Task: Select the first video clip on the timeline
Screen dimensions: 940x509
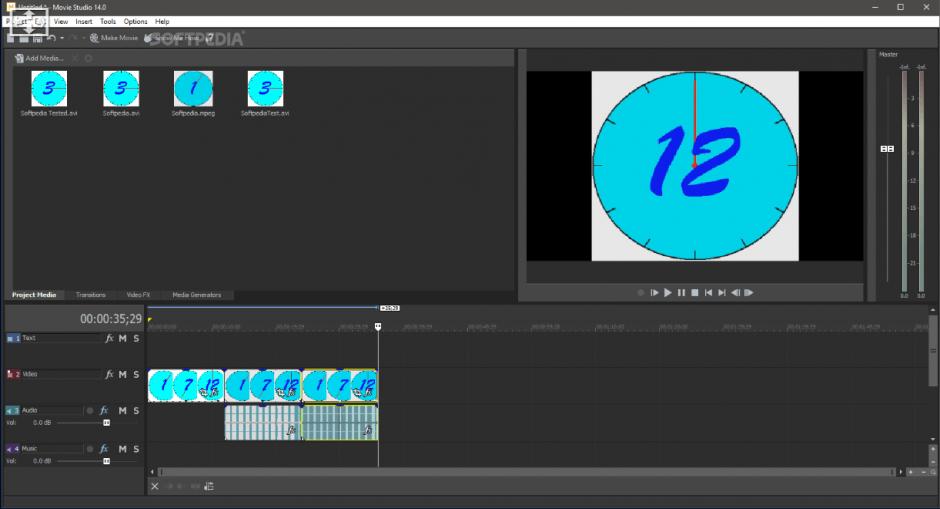Action: (186, 385)
